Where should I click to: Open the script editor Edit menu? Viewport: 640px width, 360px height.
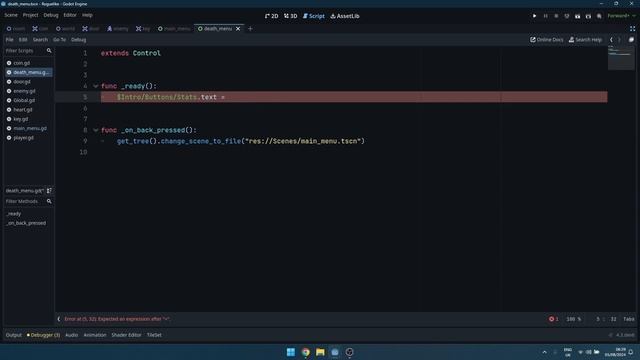click(23, 40)
